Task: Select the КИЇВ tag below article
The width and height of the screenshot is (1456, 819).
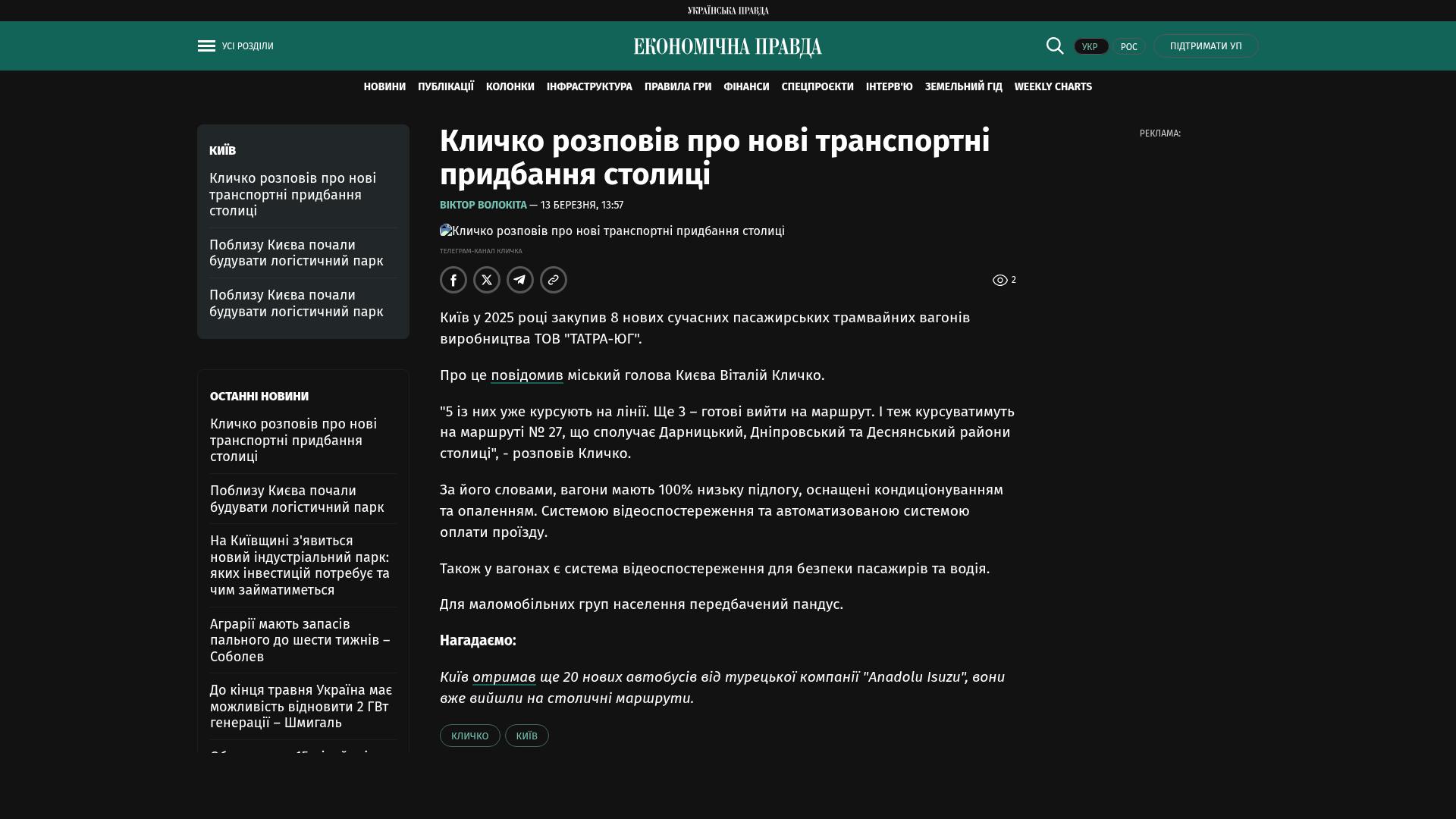Action: [x=527, y=736]
